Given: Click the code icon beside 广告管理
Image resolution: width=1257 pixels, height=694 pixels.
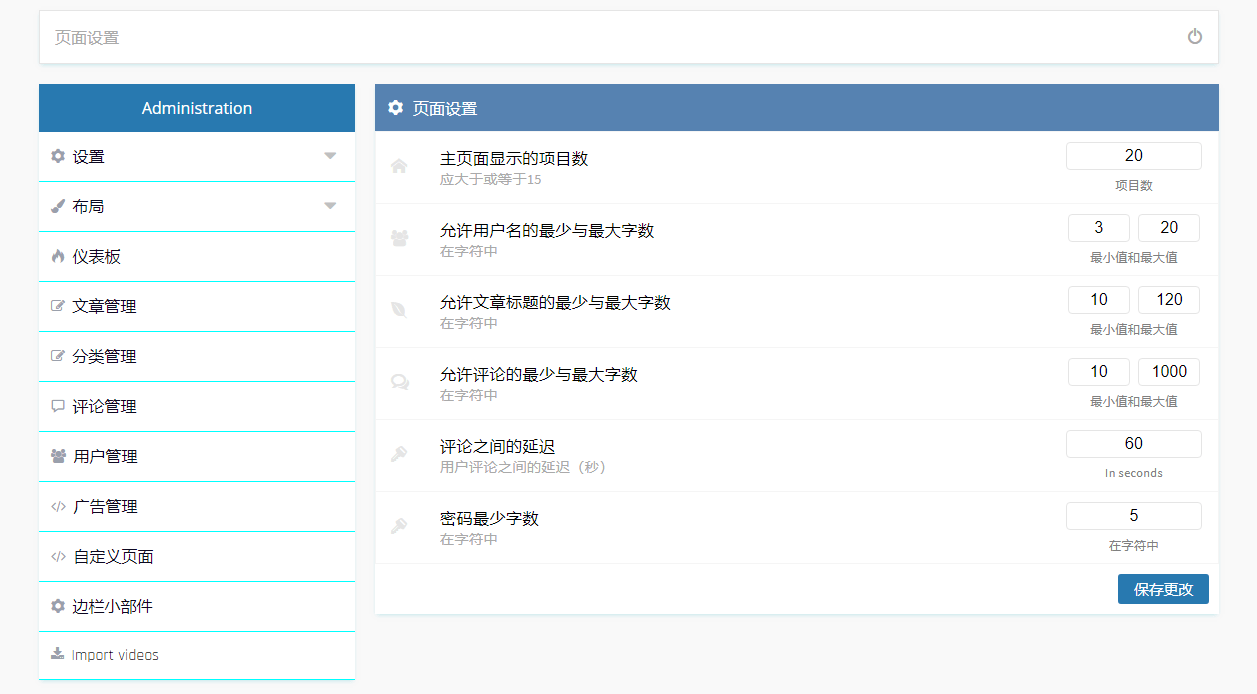Looking at the screenshot, I should click(x=58, y=506).
